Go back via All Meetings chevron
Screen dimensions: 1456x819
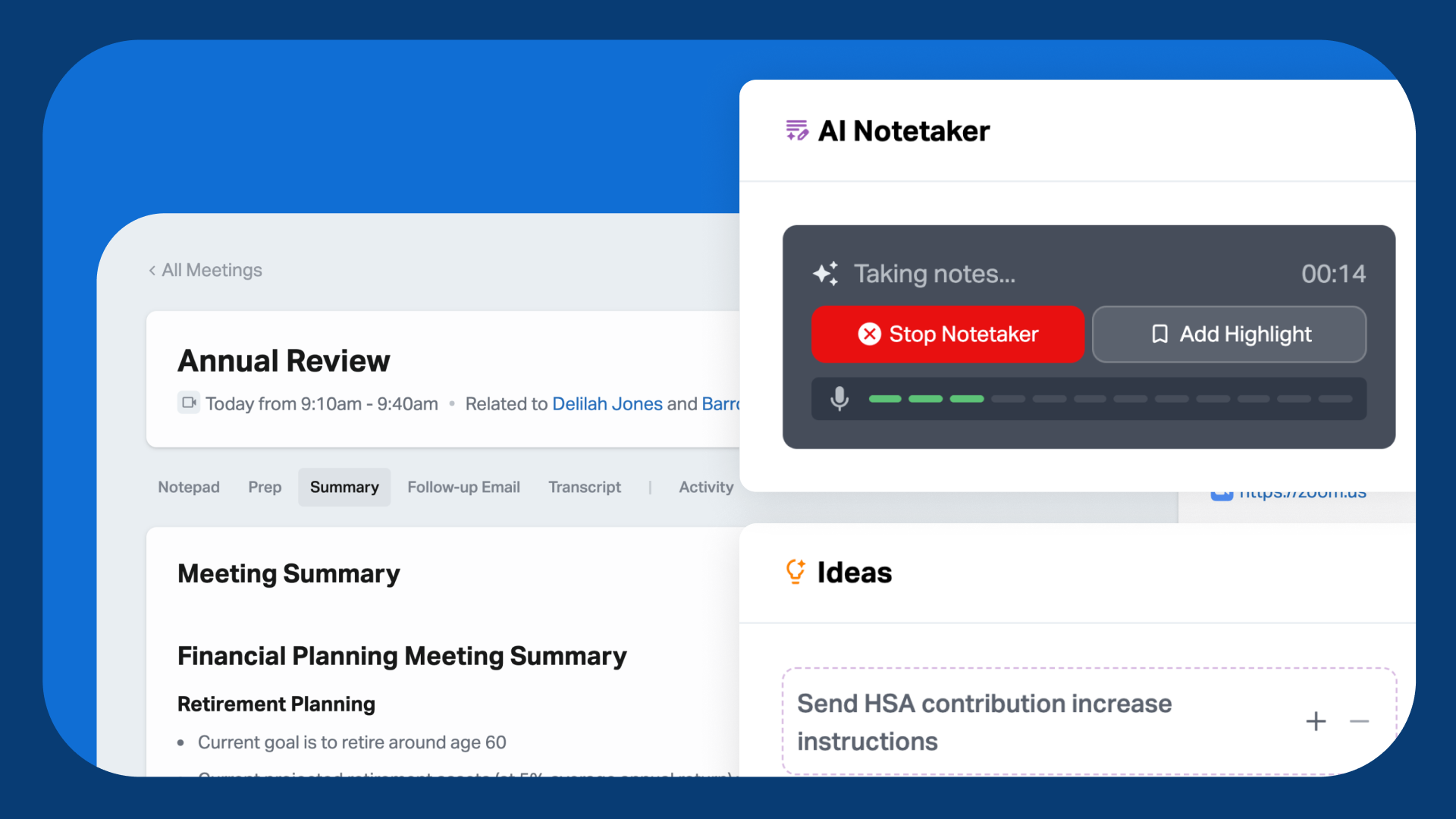152,271
